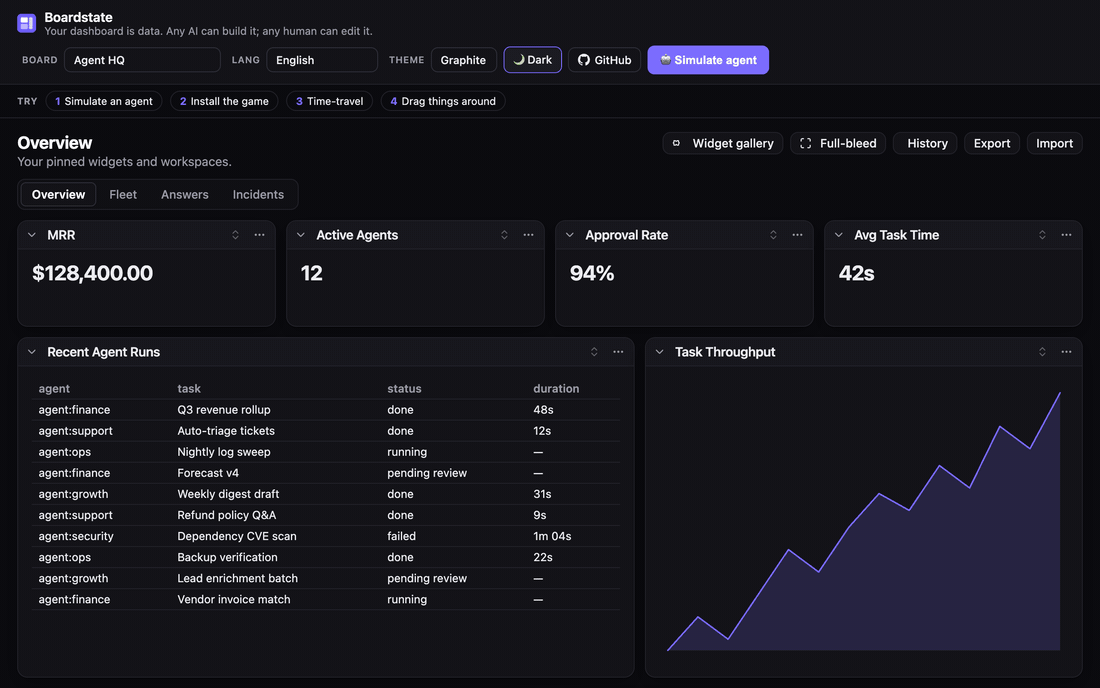The height and width of the screenshot is (688, 1100).
Task: Open Task Throughput more-options menu
Action: click(1066, 352)
